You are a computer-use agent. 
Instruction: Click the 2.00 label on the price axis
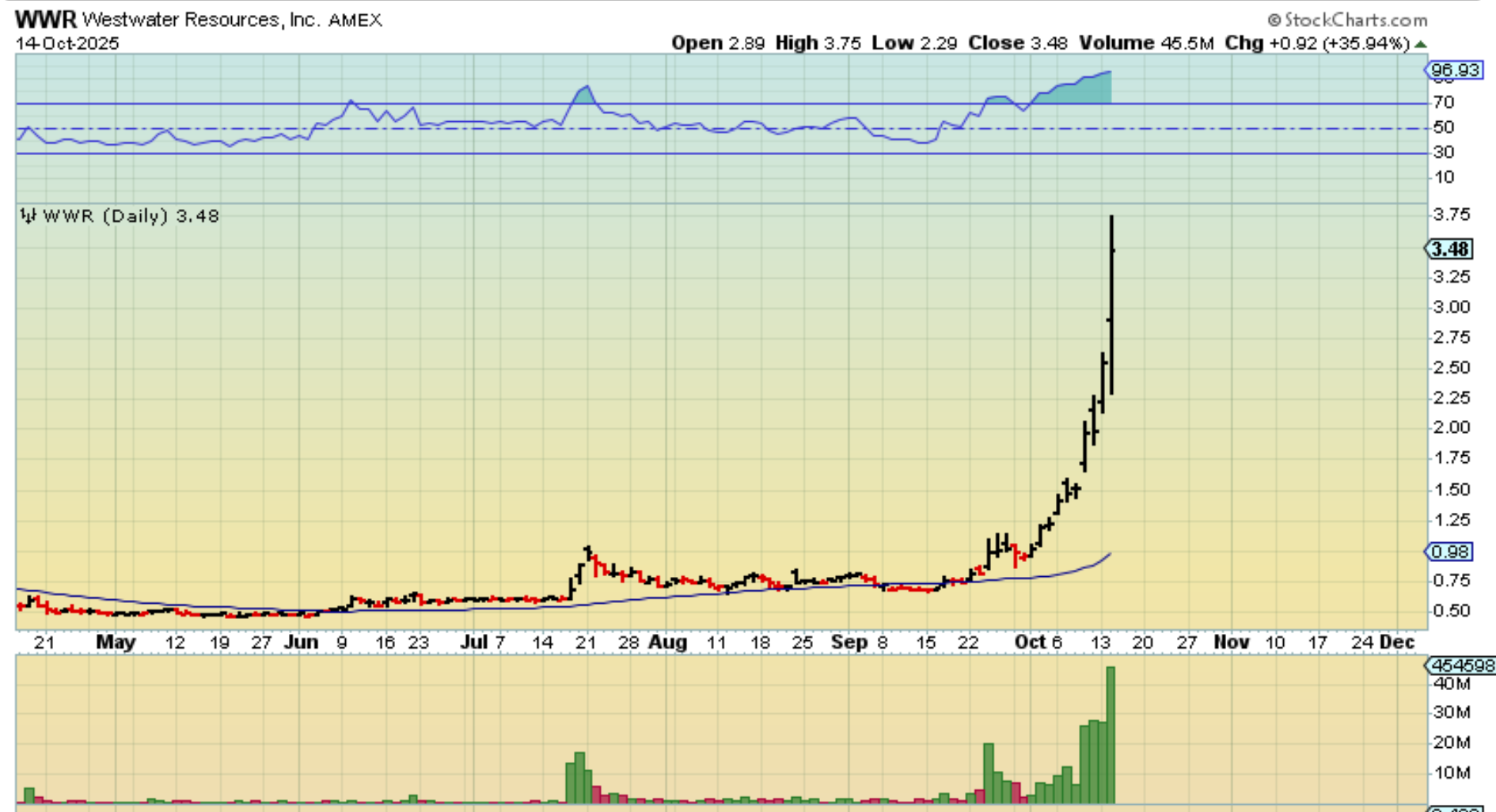[1452, 427]
